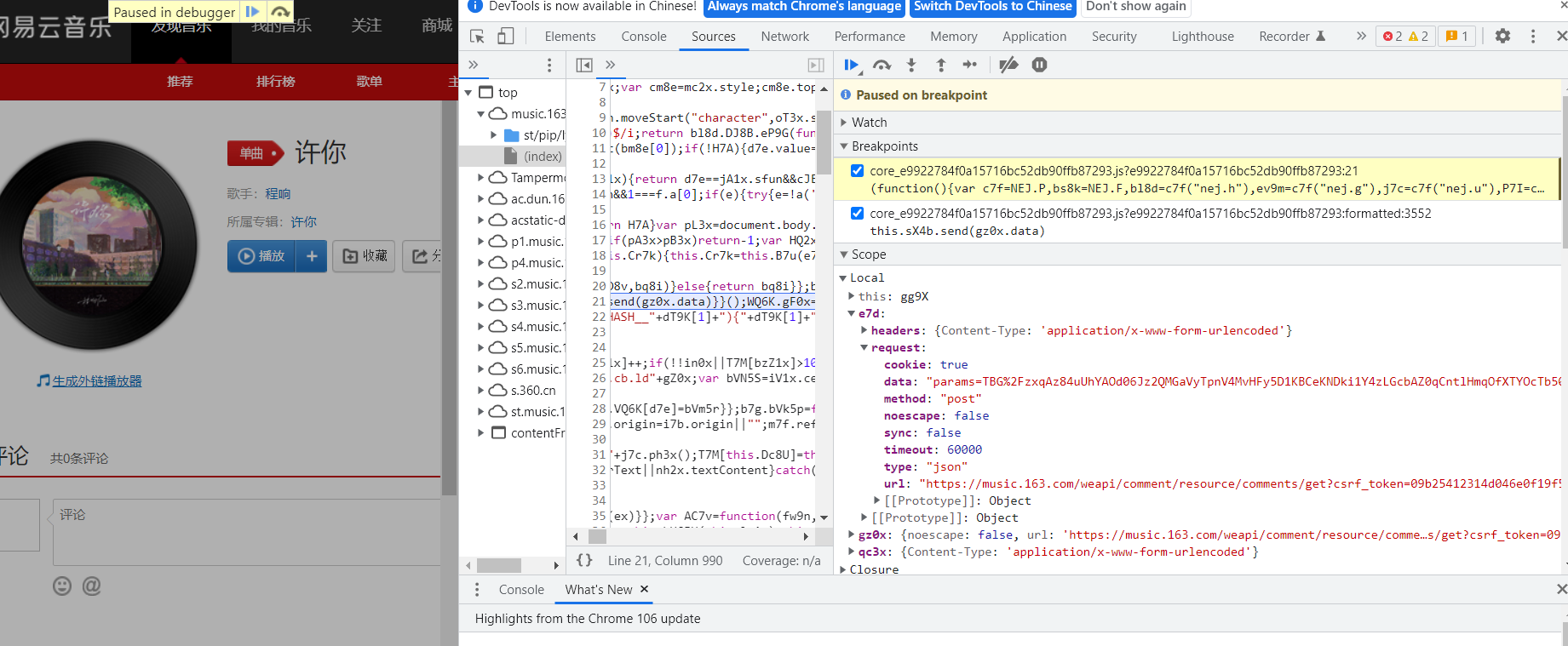Viewport: 1568px width, 646px height.
Task: Step over from the page's paused overlay
Action: point(280,12)
